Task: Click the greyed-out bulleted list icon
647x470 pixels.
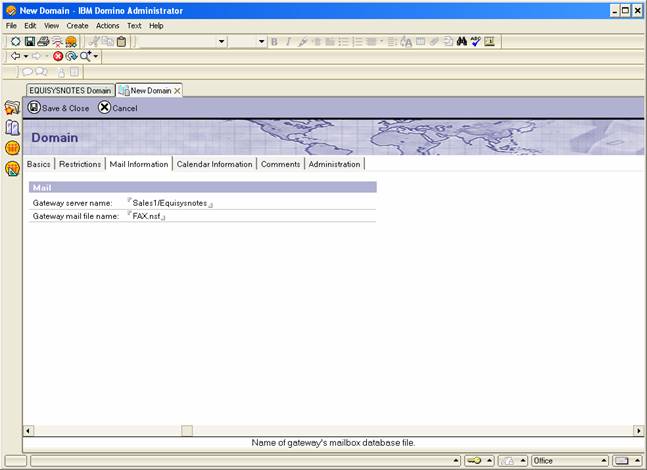Action: tap(344, 42)
